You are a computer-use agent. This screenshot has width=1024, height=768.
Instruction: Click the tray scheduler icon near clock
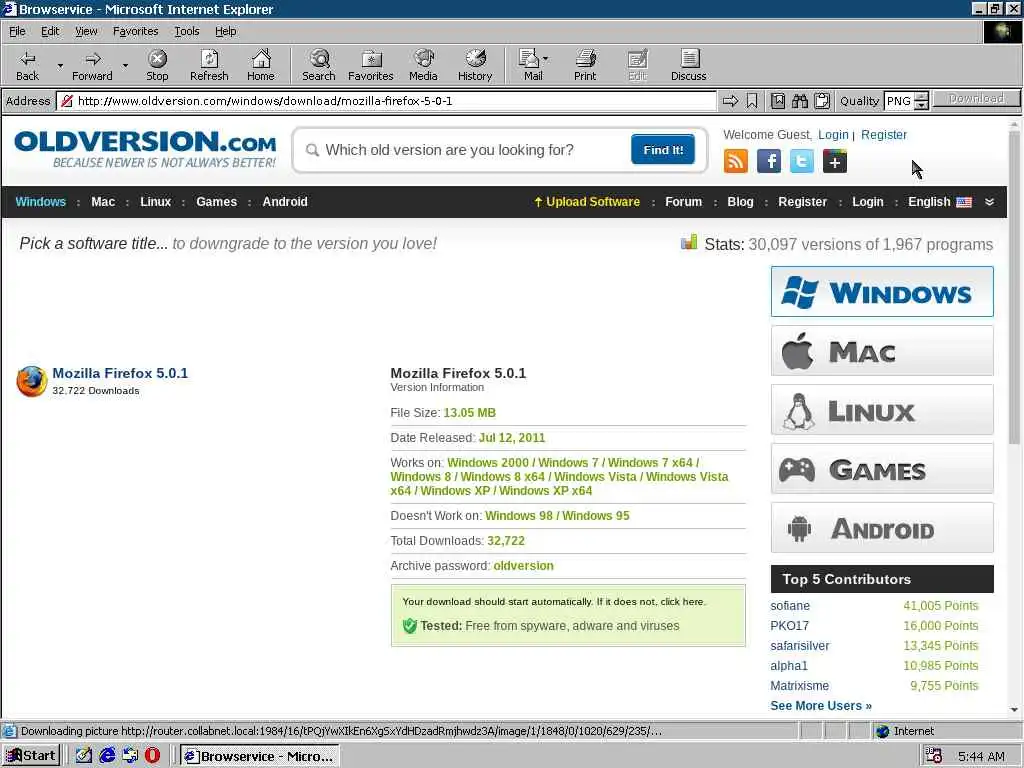934,756
